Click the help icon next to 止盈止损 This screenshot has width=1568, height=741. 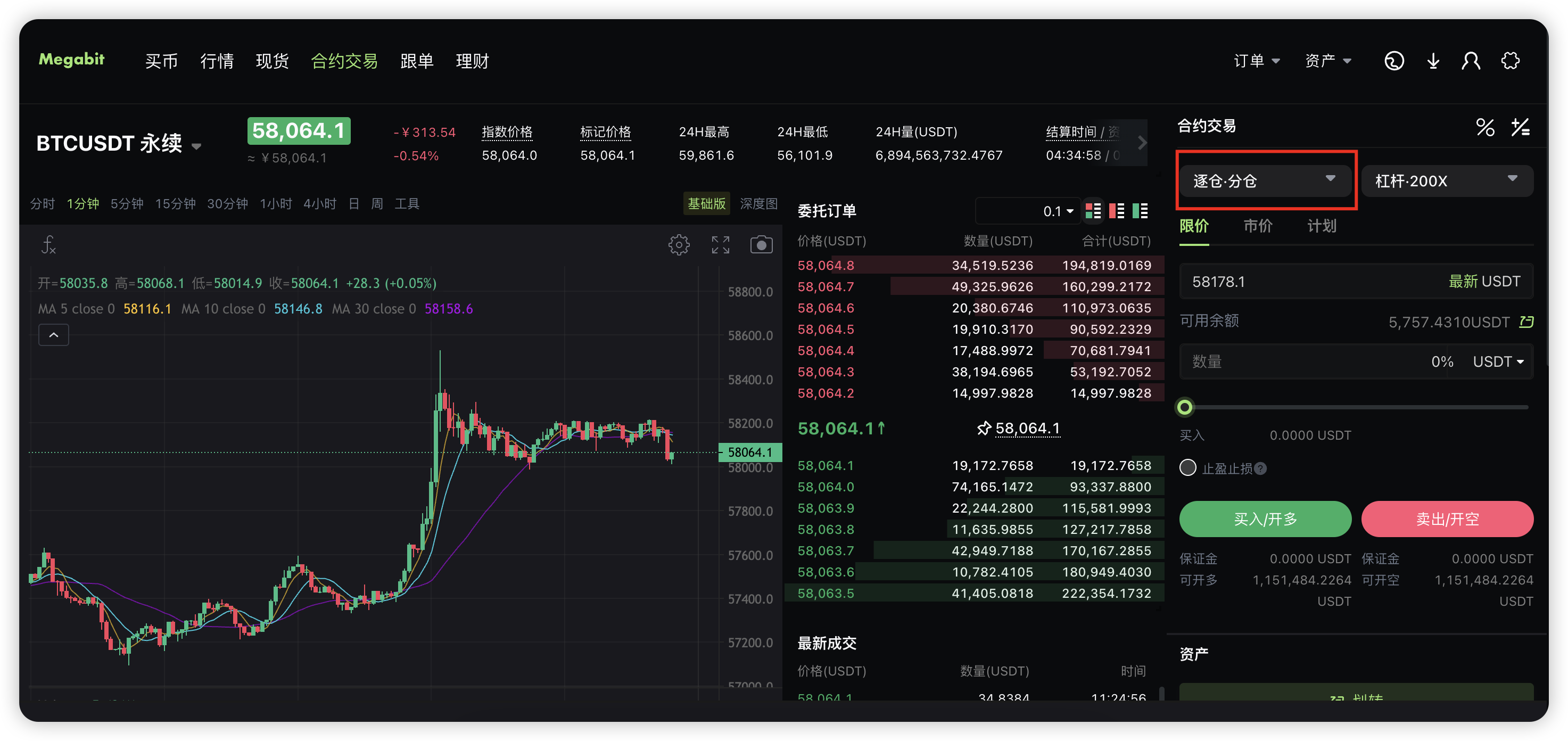pyautogui.click(x=1260, y=468)
